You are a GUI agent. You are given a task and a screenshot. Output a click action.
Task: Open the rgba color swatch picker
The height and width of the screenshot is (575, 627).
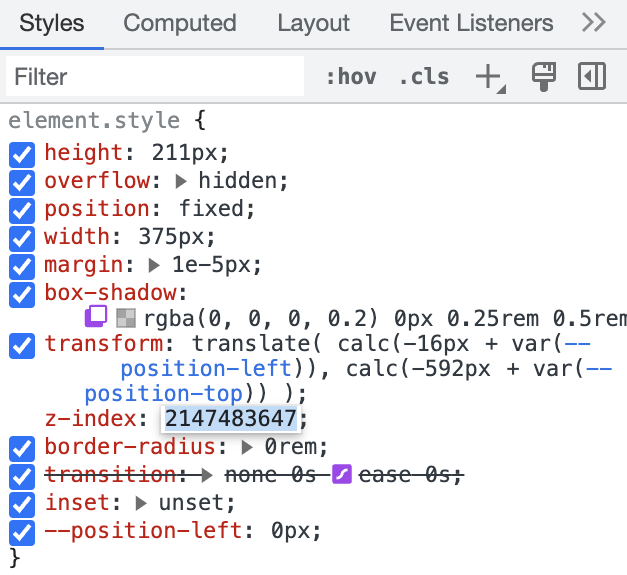click(126, 318)
